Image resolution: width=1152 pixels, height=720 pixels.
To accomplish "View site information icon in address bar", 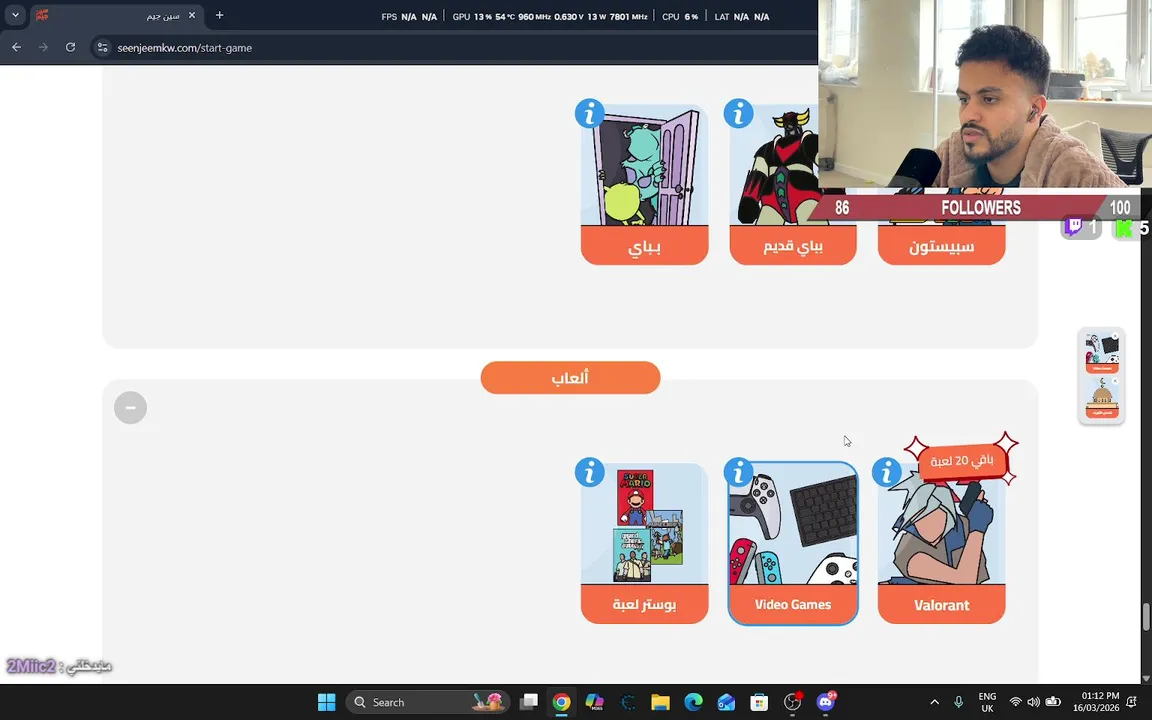I will click(103, 47).
